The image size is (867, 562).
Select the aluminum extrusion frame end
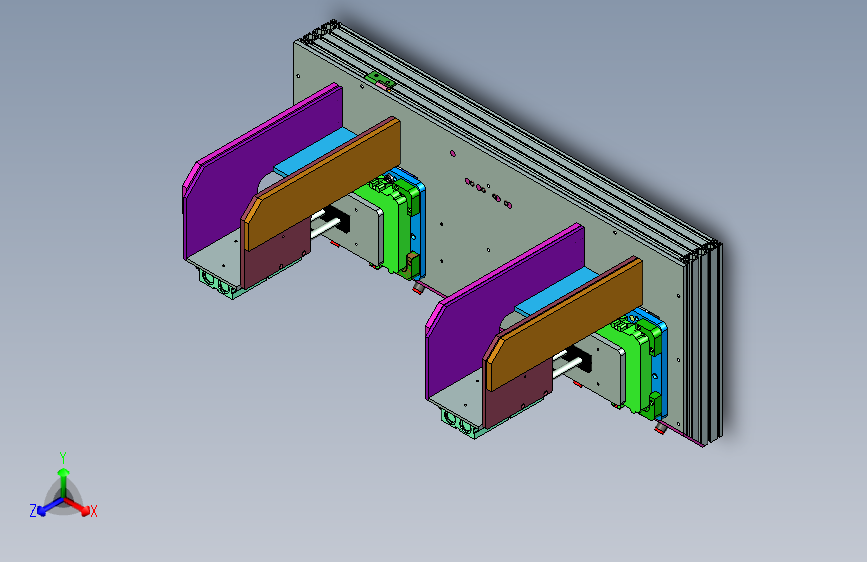tap(703, 343)
